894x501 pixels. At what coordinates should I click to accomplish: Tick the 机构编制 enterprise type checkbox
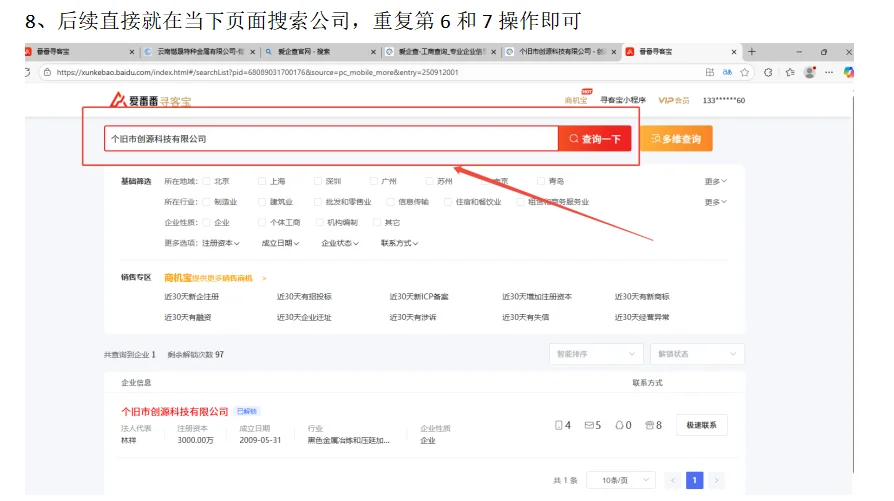pyautogui.click(x=319, y=222)
